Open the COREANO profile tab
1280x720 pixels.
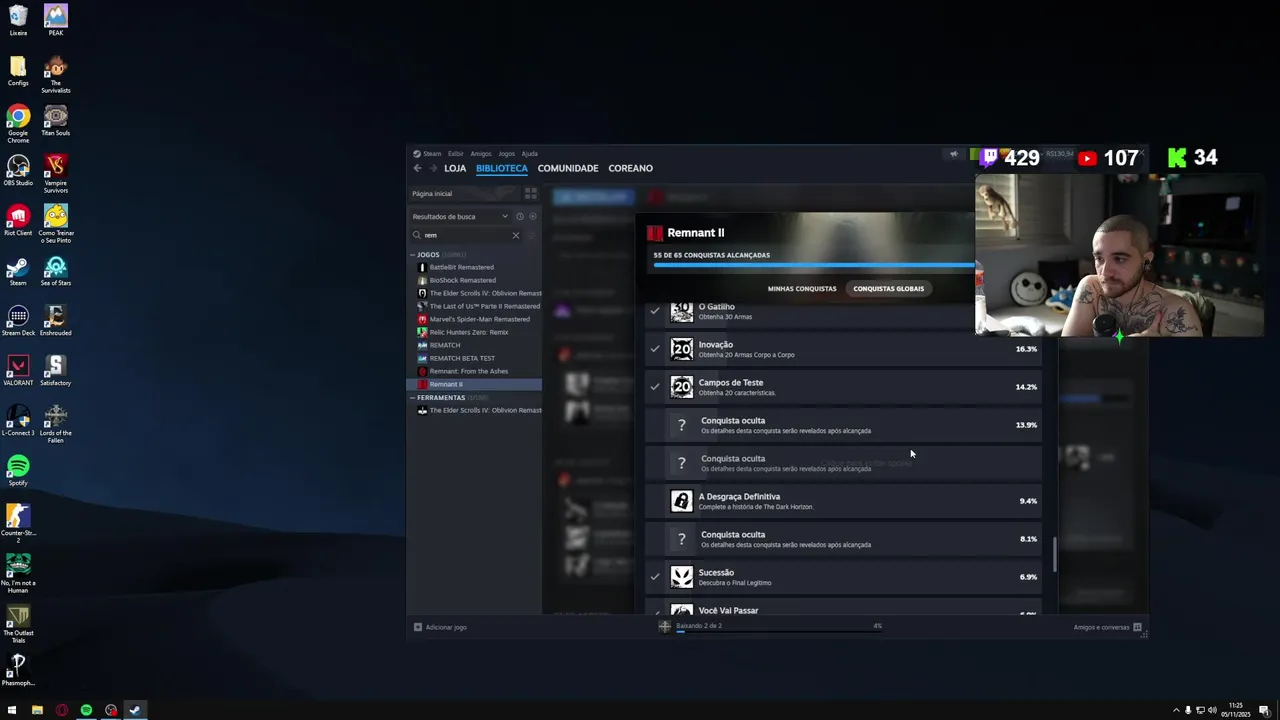pyautogui.click(x=630, y=168)
